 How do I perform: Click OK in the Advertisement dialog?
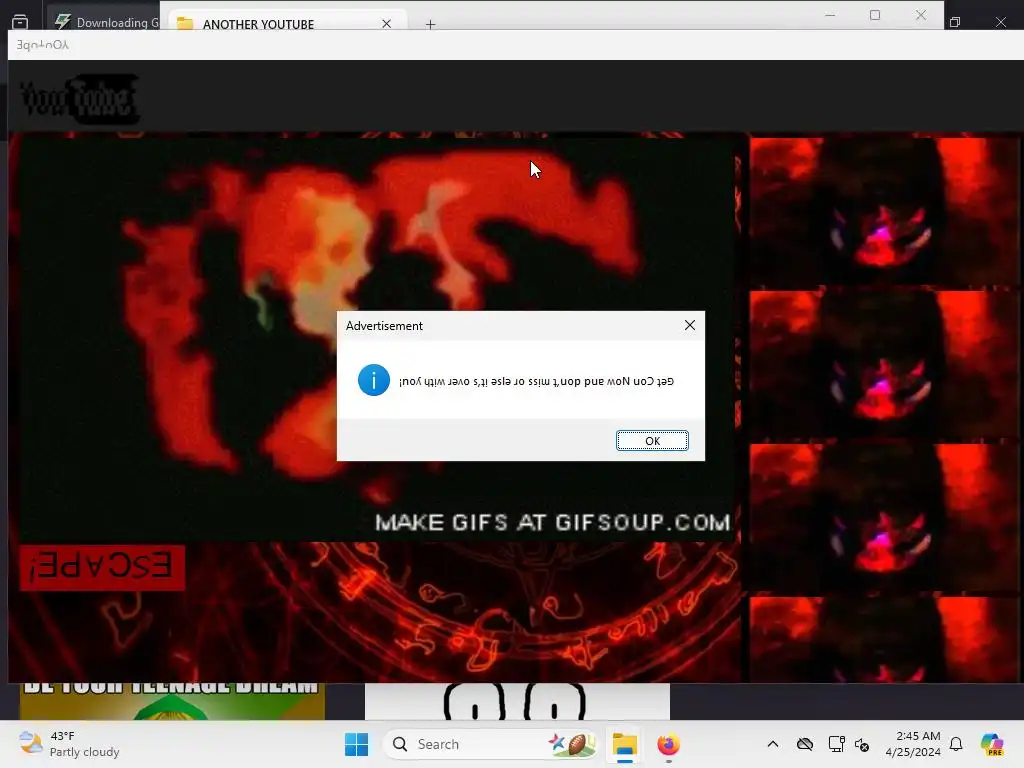[x=652, y=441]
